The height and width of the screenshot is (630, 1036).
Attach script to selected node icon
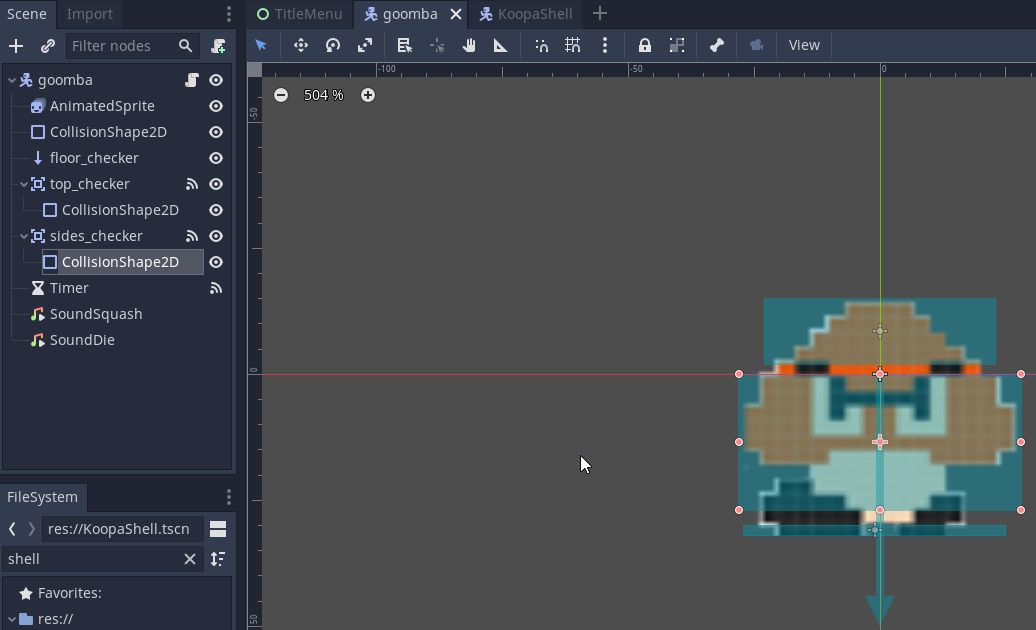218,46
